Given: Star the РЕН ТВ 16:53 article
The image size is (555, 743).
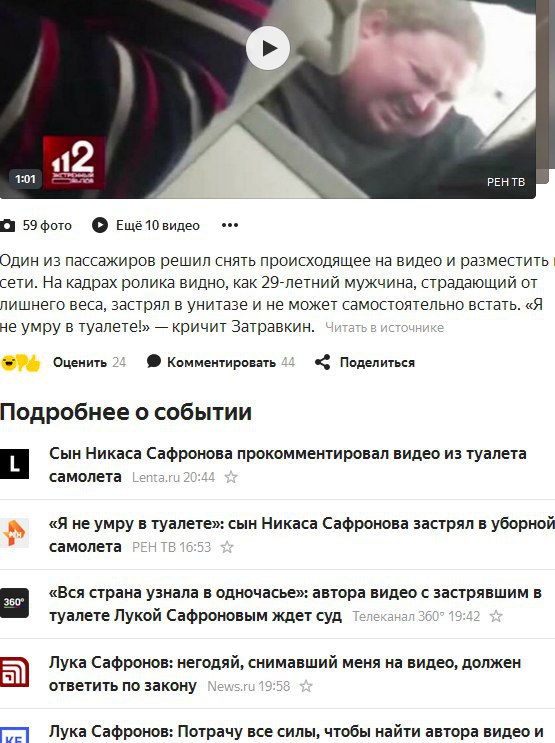Looking at the screenshot, I should (227, 547).
